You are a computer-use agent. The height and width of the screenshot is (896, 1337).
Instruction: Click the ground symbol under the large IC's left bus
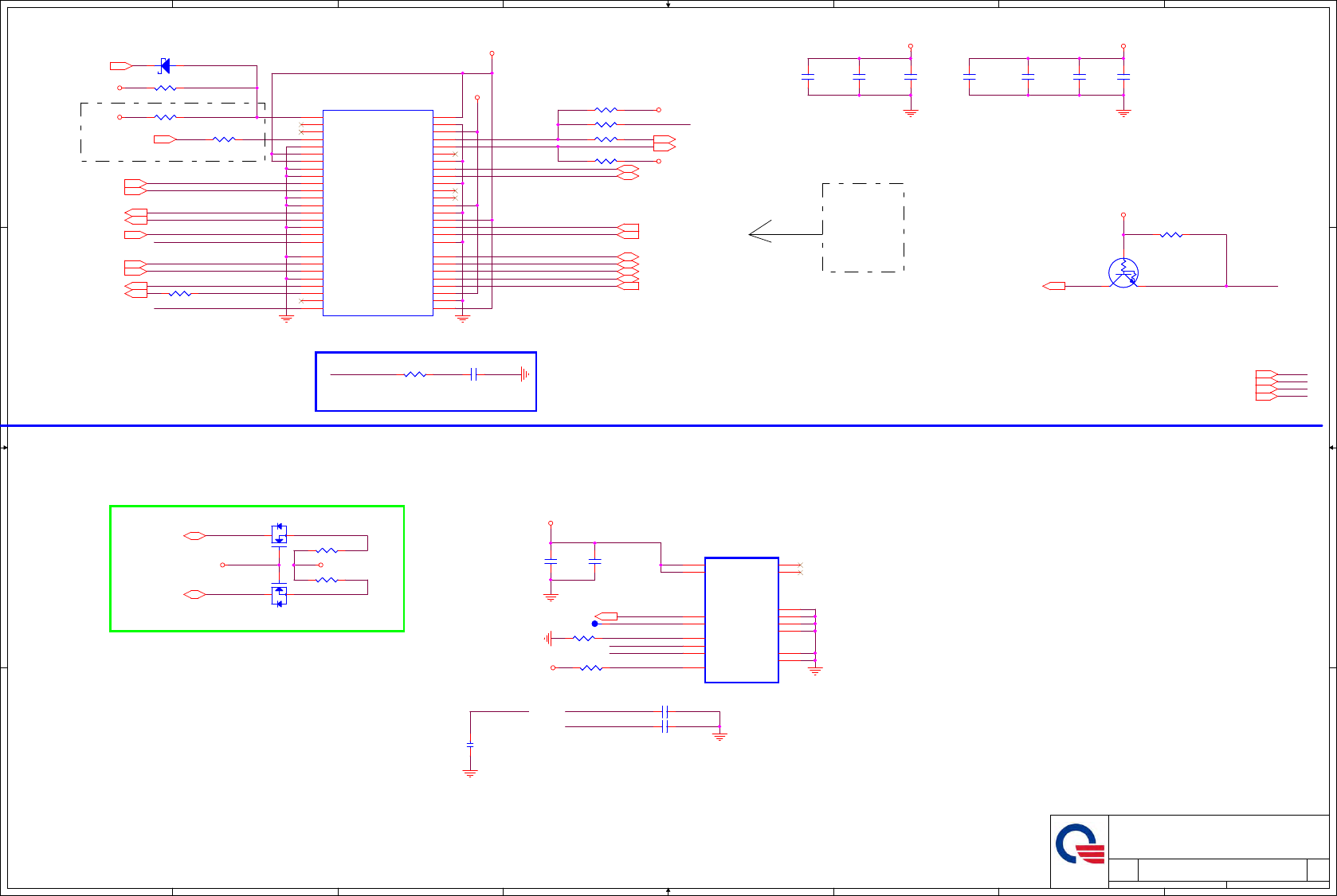pos(286,319)
